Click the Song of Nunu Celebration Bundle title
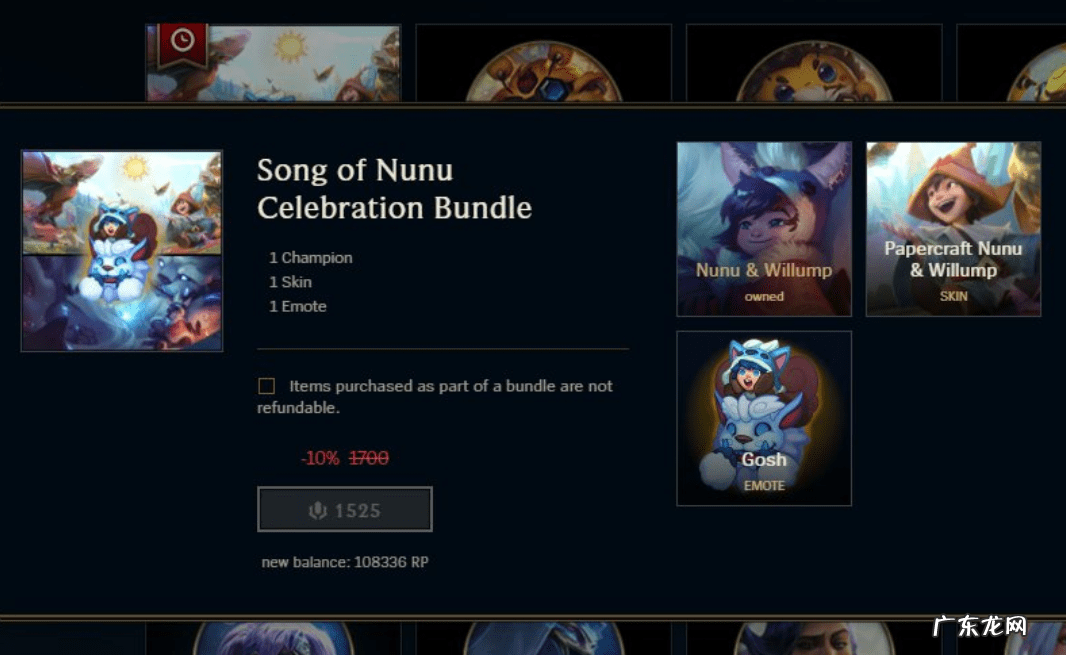 coord(394,189)
